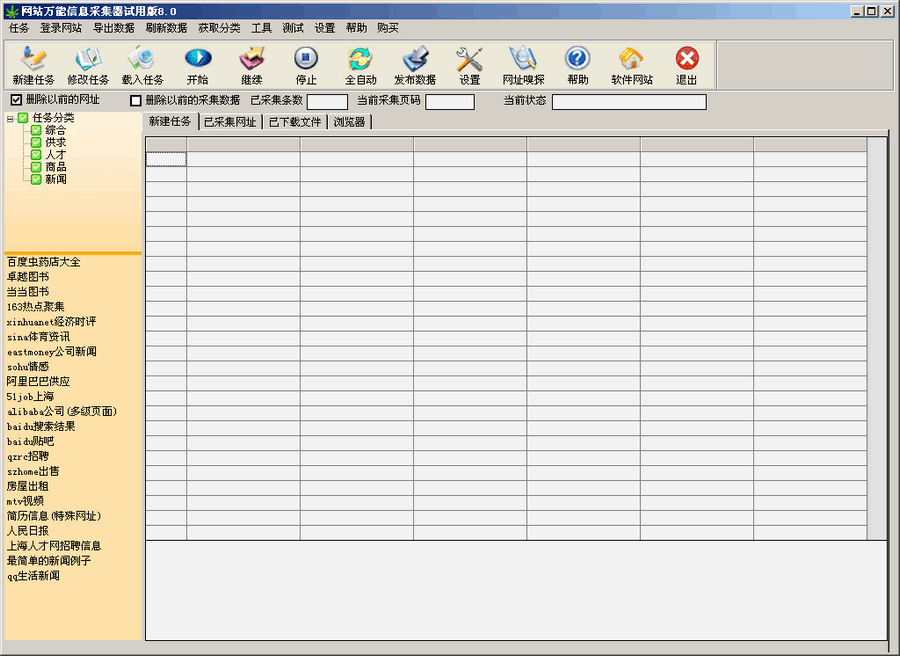The width and height of the screenshot is (900, 656).
Task: Click the 当前采集页码 input field
Action: [449, 102]
